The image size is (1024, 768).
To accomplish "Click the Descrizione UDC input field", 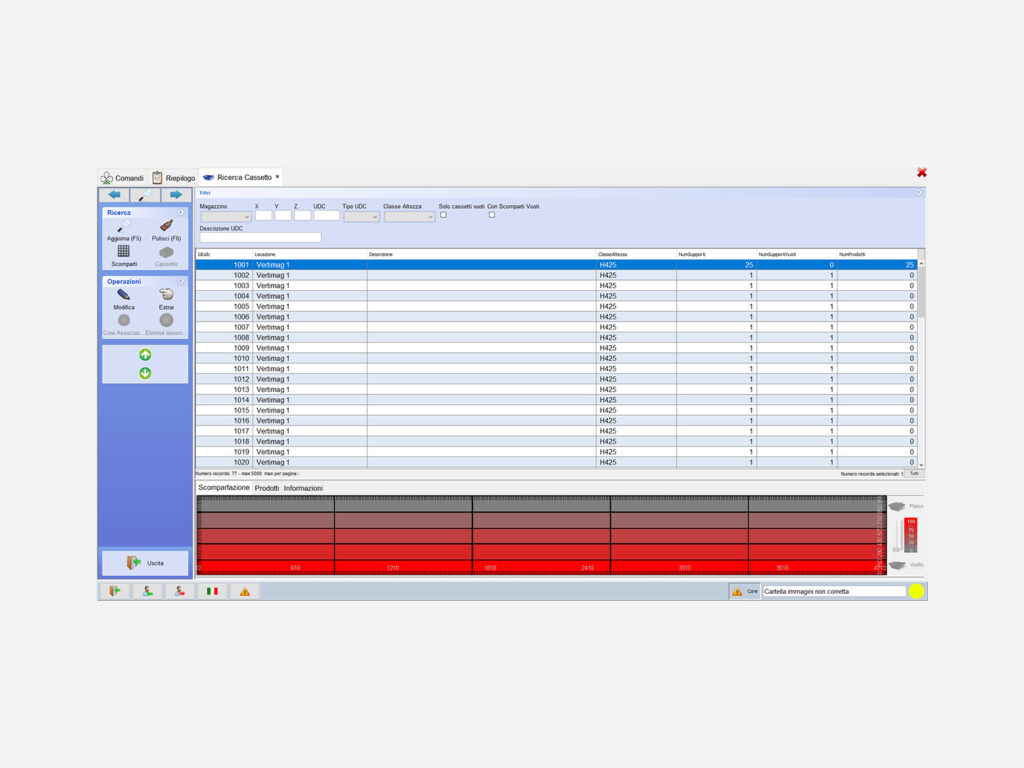I will (x=261, y=238).
